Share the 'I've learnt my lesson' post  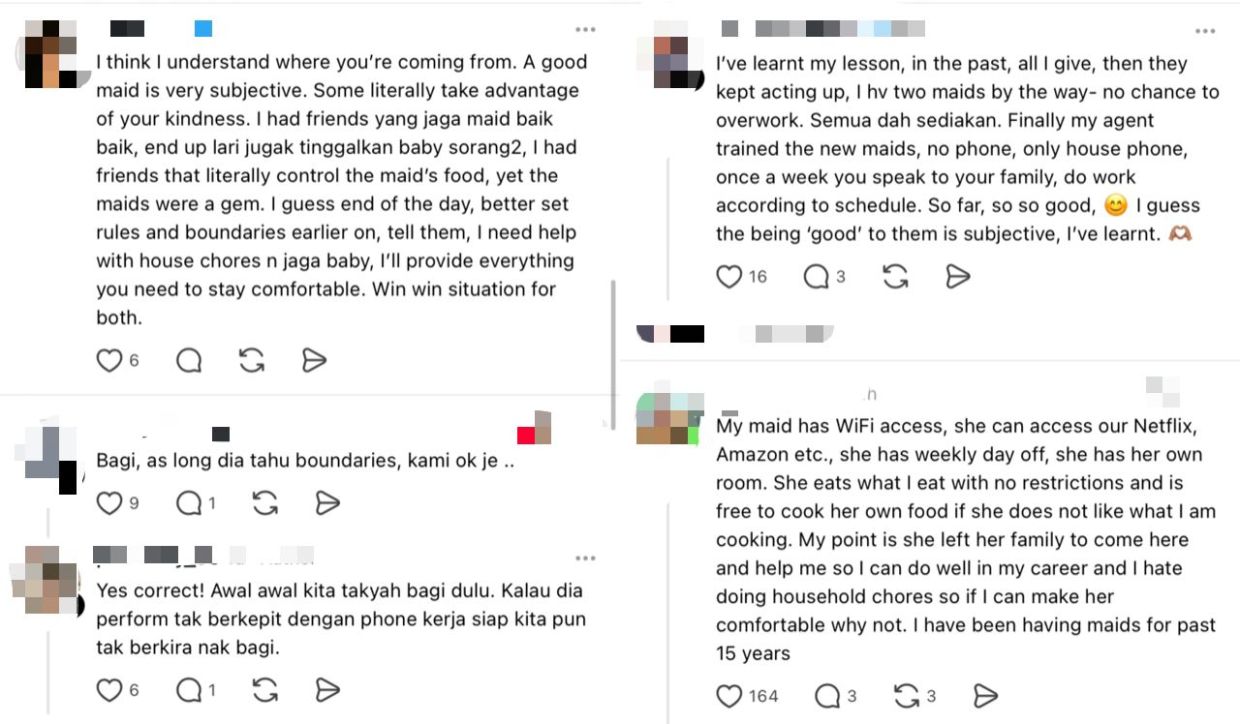pyautogui.click(x=958, y=276)
